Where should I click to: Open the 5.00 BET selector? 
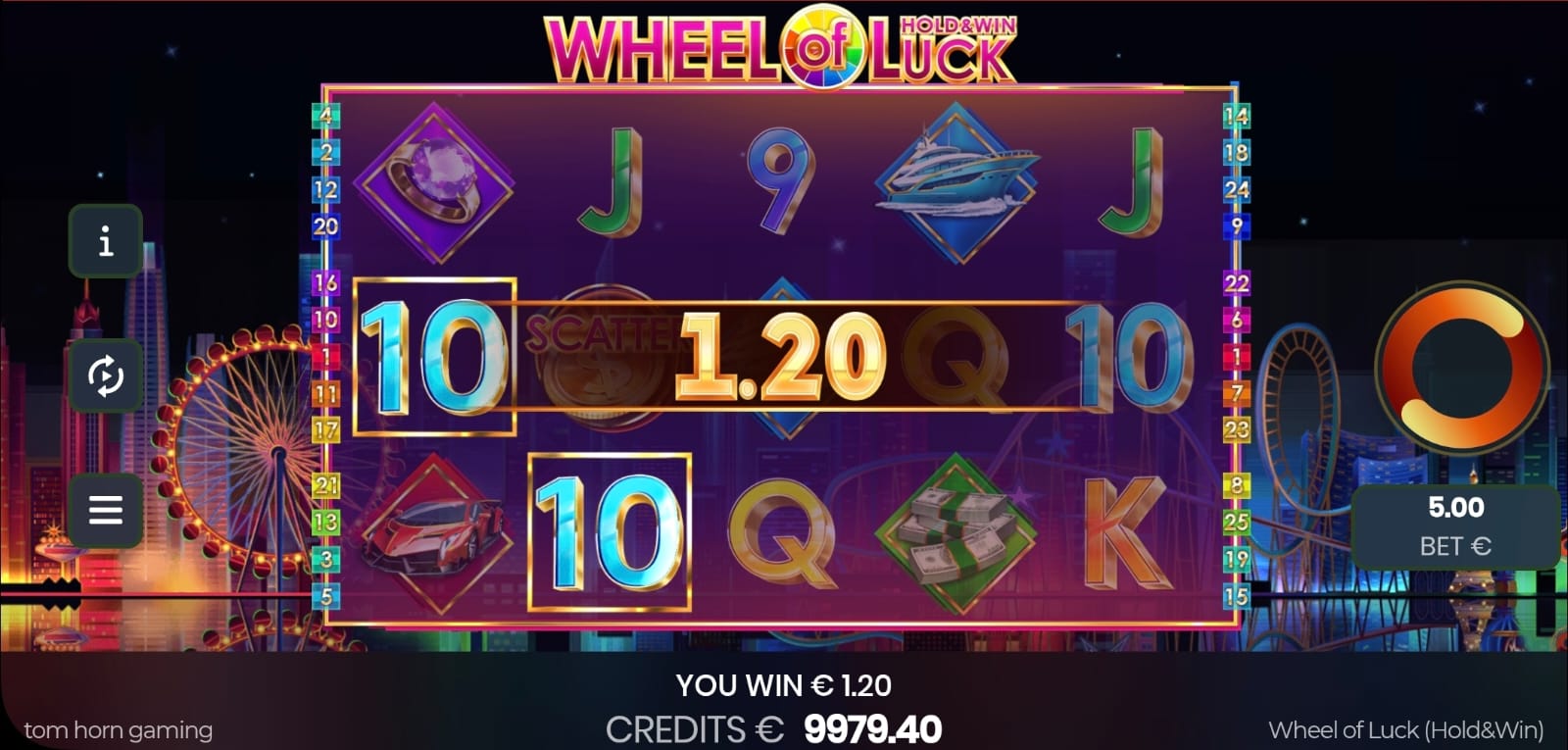[1455, 526]
